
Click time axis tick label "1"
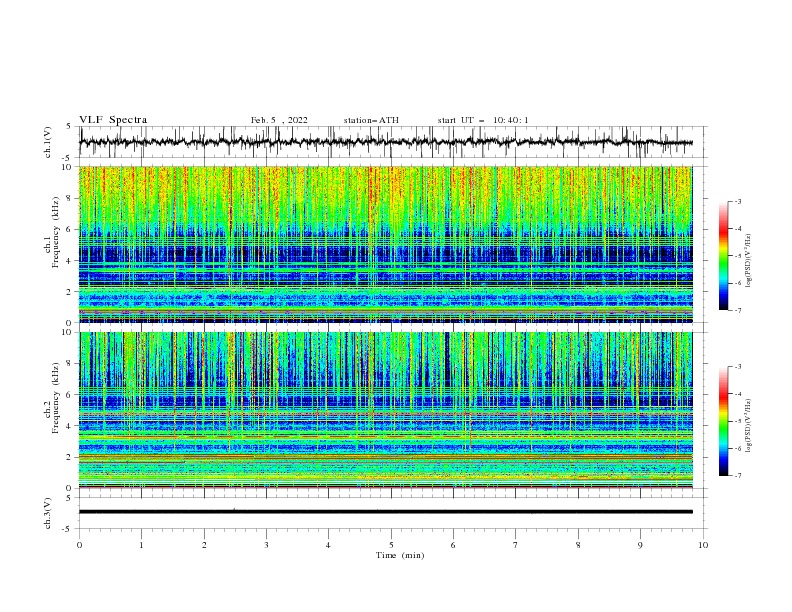tap(141, 545)
